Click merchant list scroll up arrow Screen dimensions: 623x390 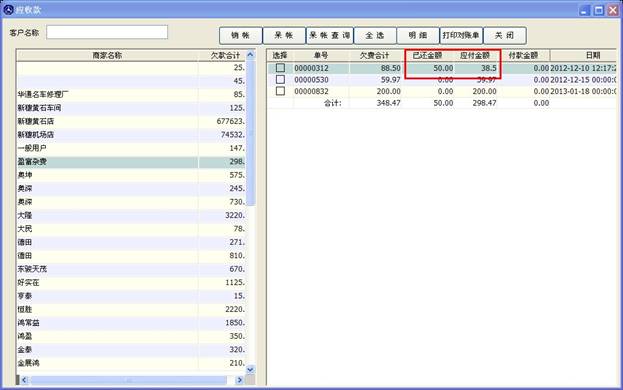click(x=250, y=55)
